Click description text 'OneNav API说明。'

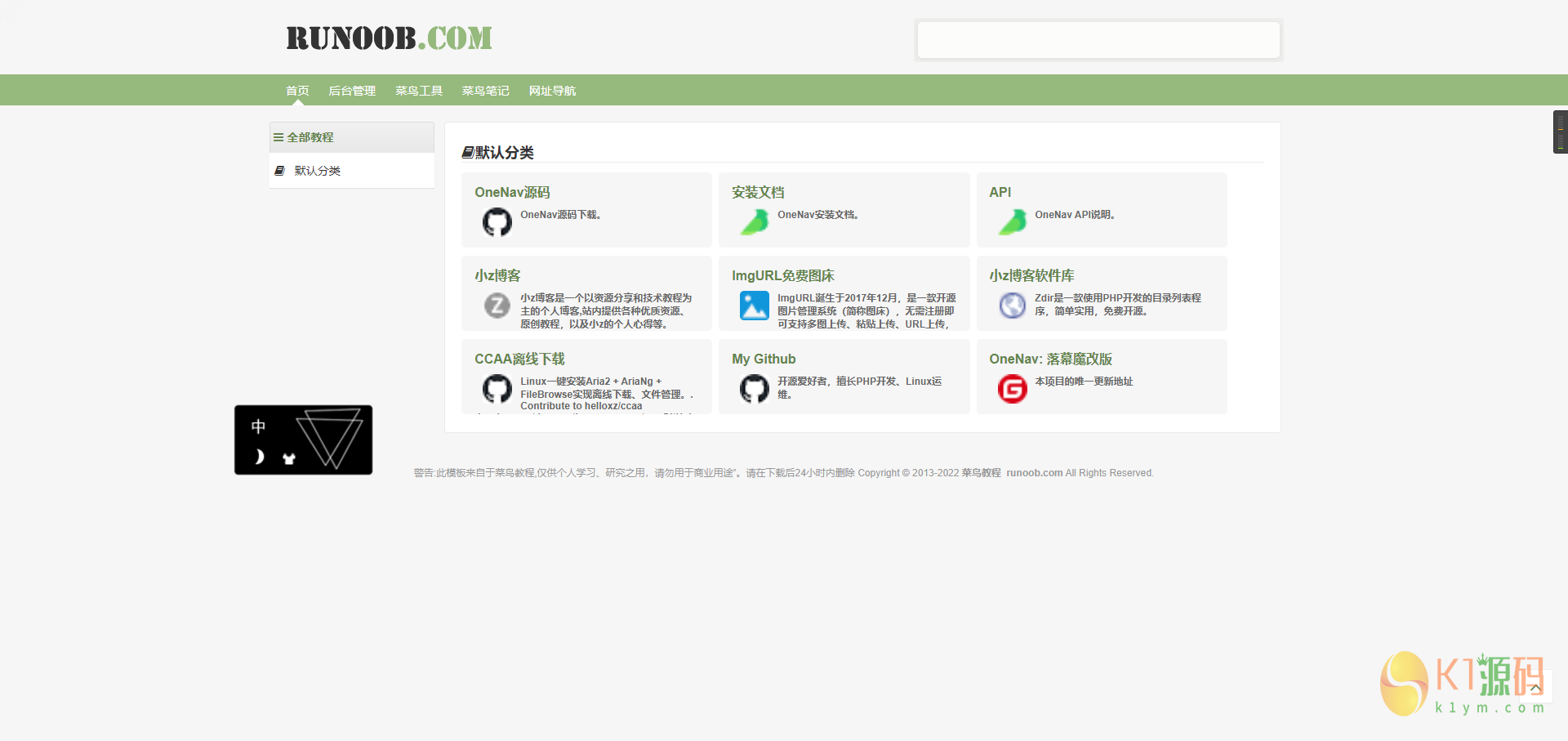[x=1076, y=215]
